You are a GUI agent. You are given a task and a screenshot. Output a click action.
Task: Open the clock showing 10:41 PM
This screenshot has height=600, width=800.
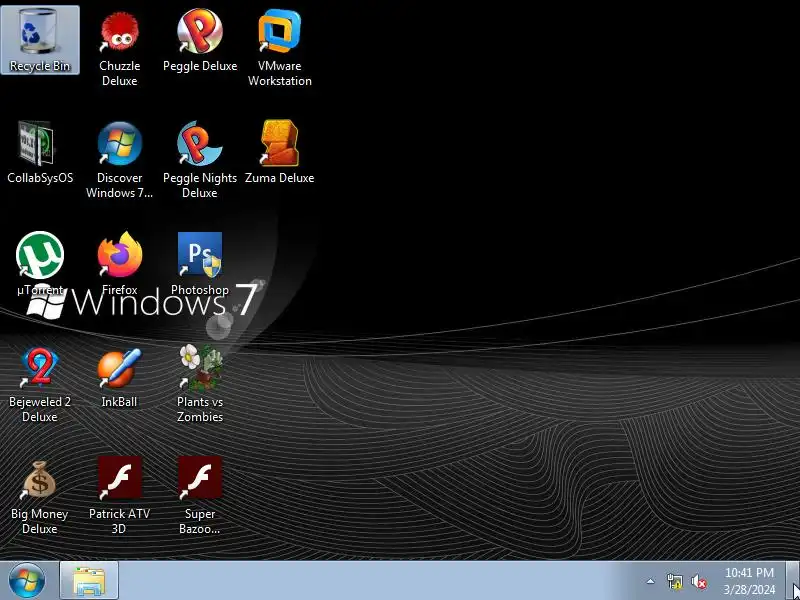pyautogui.click(x=749, y=581)
